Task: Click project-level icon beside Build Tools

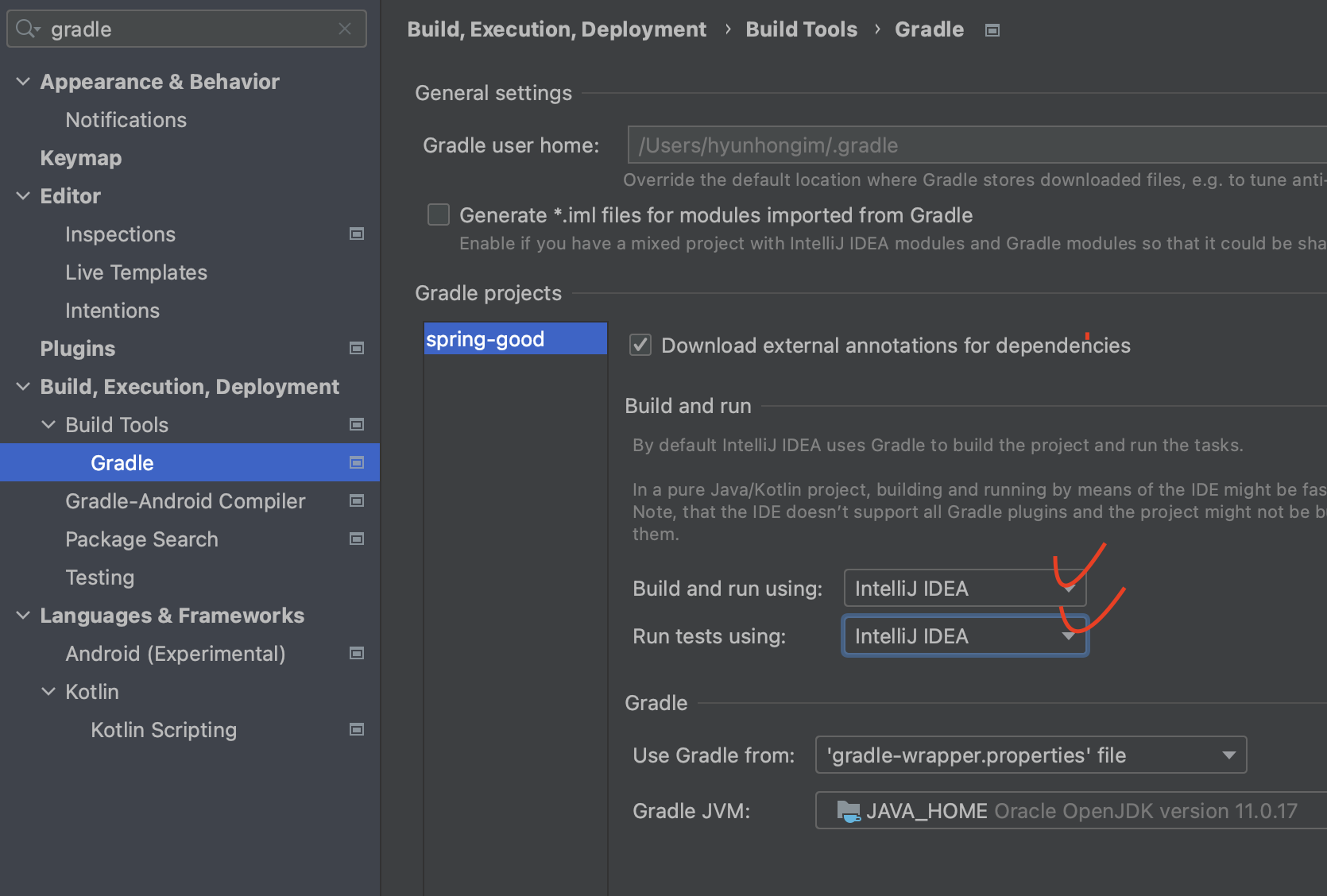Action: point(357,424)
